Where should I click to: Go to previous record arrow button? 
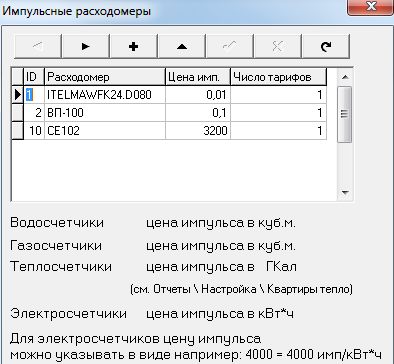coord(38,46)
